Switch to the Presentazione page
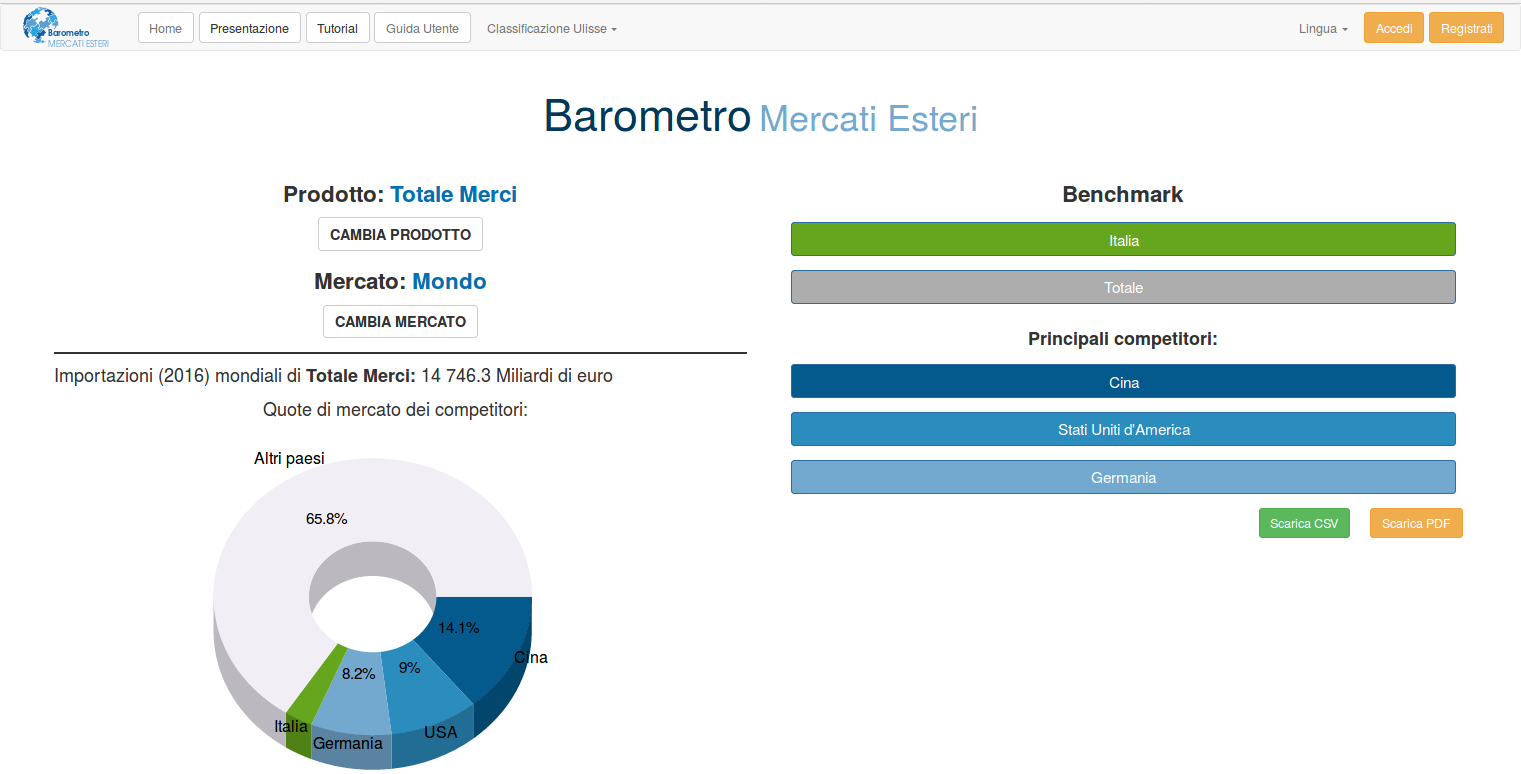1521x774 pixels. tap(249, 27)
